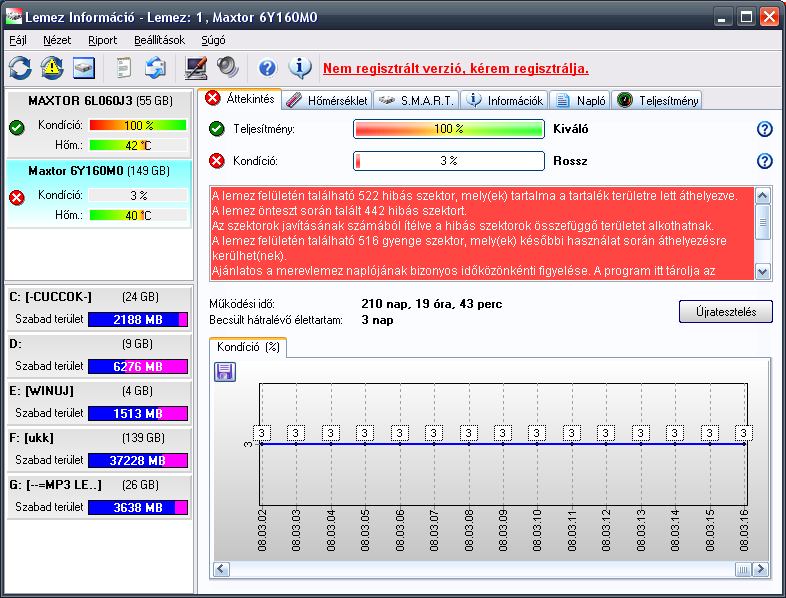Click the red disk warning message text
Image resolution: width=786 pixels, height=598 pixels.
482,233
